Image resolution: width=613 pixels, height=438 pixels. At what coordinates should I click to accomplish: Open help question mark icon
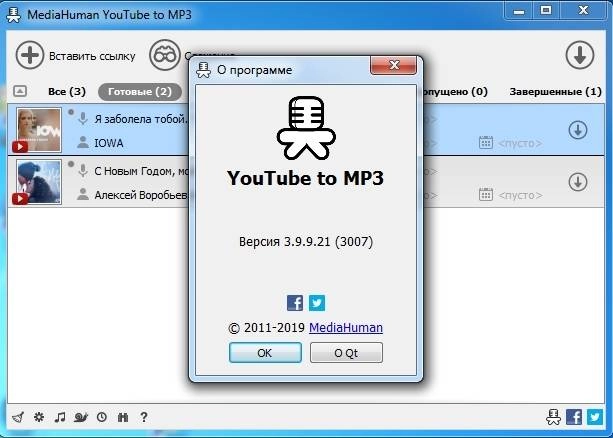point(144,417)
